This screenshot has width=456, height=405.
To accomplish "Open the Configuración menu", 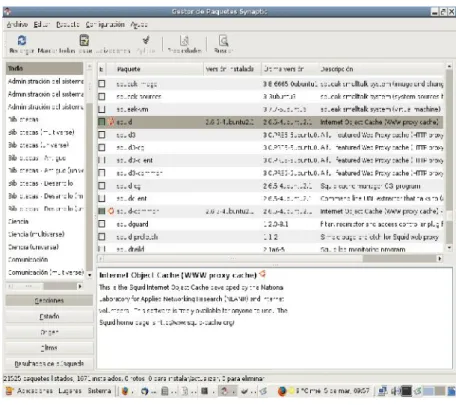I will (105, 24).
